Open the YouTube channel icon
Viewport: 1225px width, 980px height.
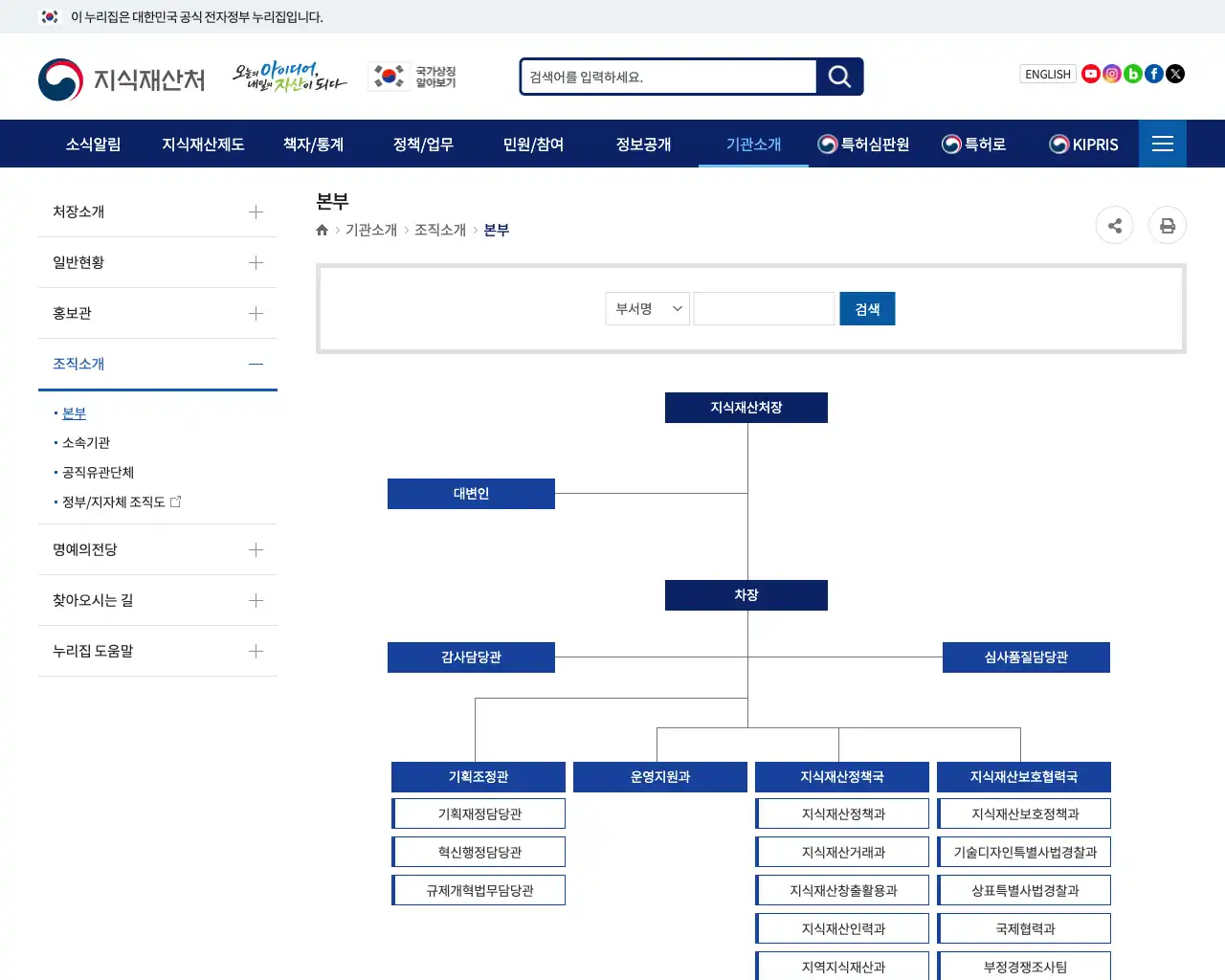click(x=1090, y=73)
